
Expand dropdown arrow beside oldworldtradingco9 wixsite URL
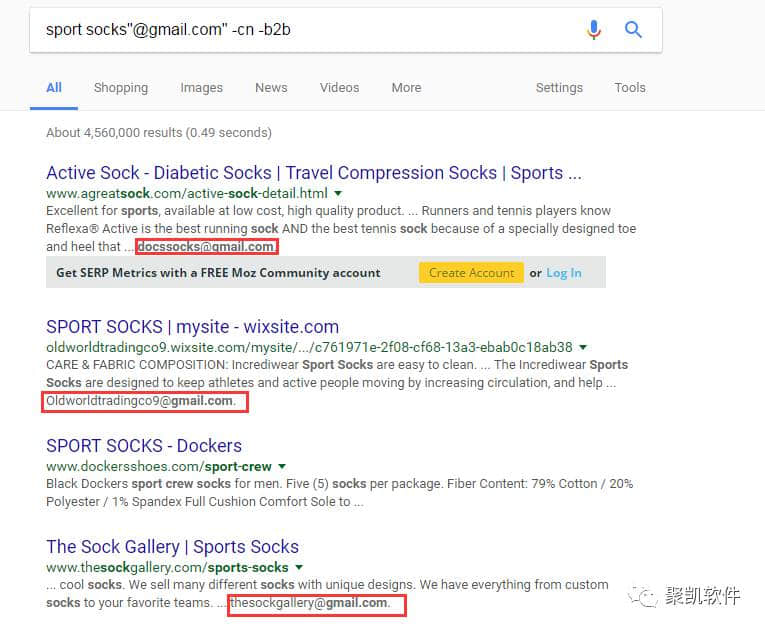583,348
